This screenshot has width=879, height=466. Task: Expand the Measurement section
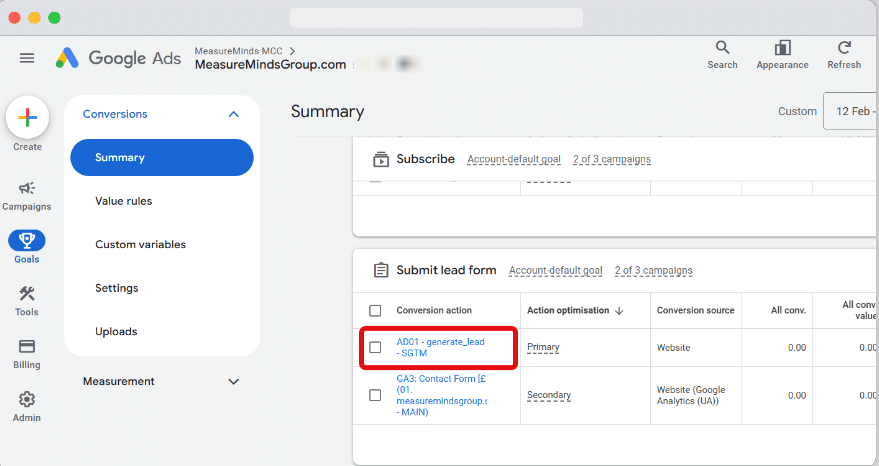coord(234,382)
